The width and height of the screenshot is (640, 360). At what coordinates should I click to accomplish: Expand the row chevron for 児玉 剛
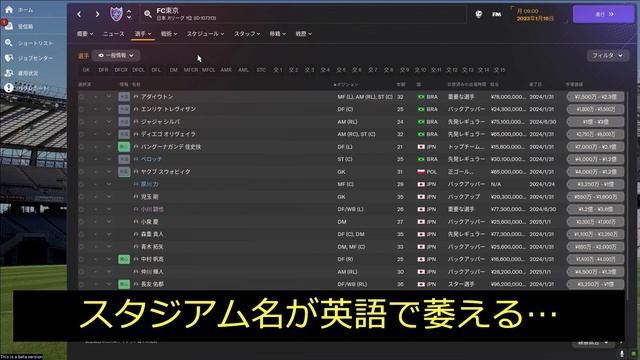pos(109,197)
